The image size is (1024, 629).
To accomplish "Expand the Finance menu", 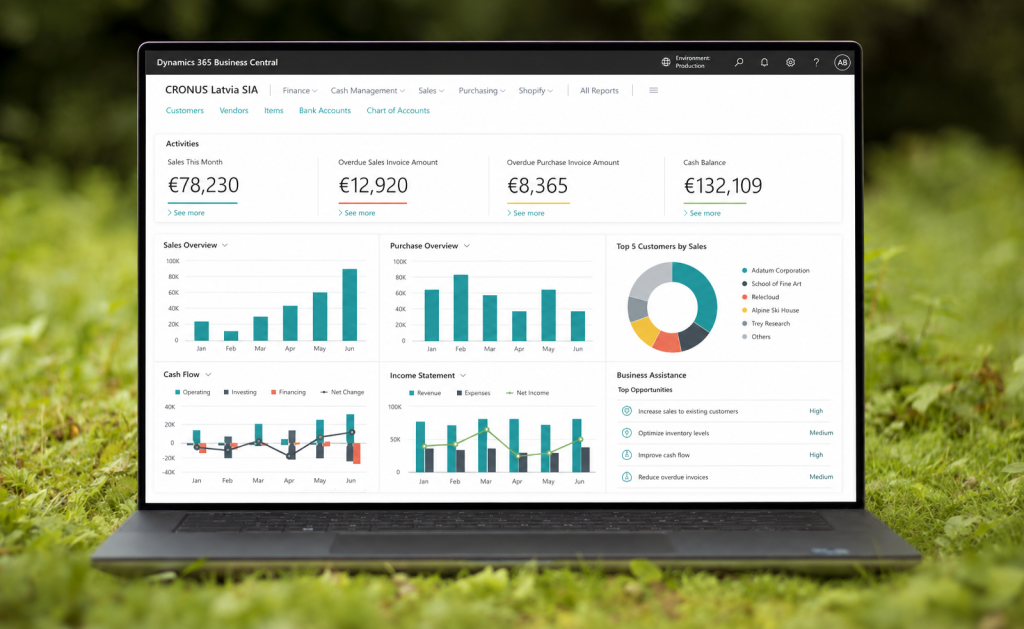I will click(x=300, y=91).
